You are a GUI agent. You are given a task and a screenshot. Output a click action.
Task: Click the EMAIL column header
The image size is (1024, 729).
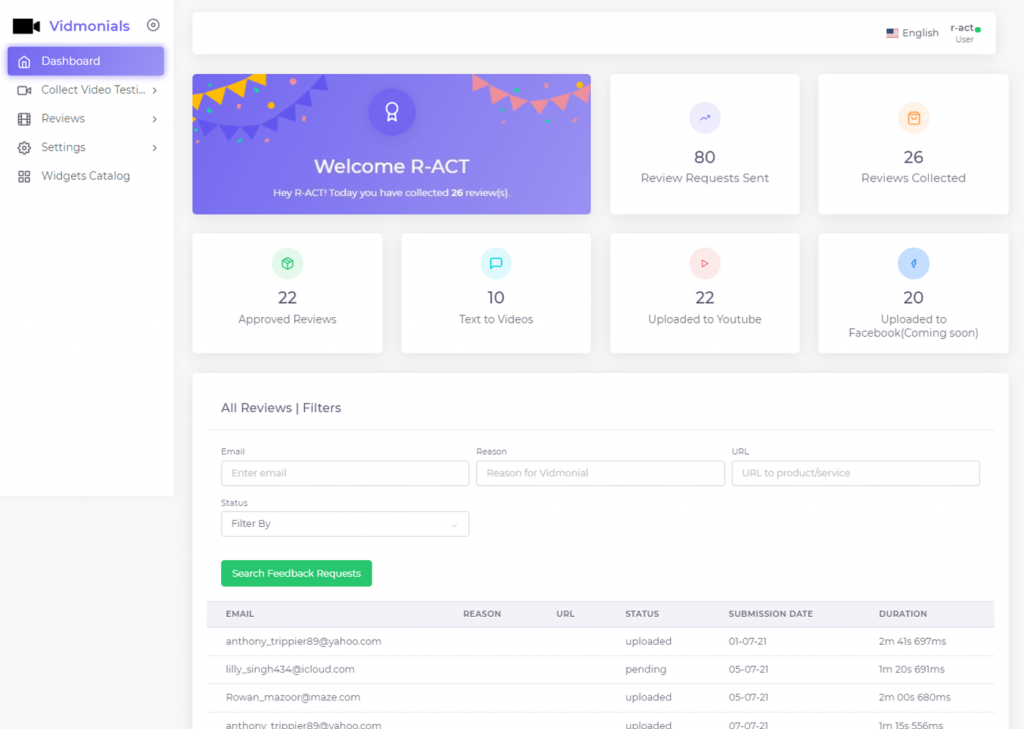click(240, 614)
